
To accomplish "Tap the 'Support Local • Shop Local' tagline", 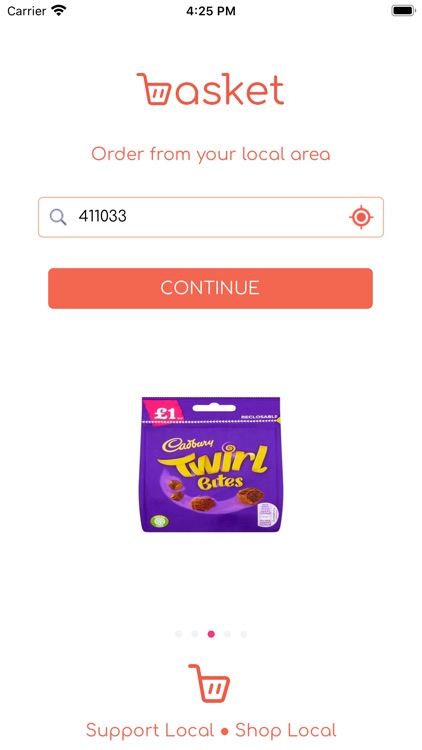I will click(x=211, y=730).
